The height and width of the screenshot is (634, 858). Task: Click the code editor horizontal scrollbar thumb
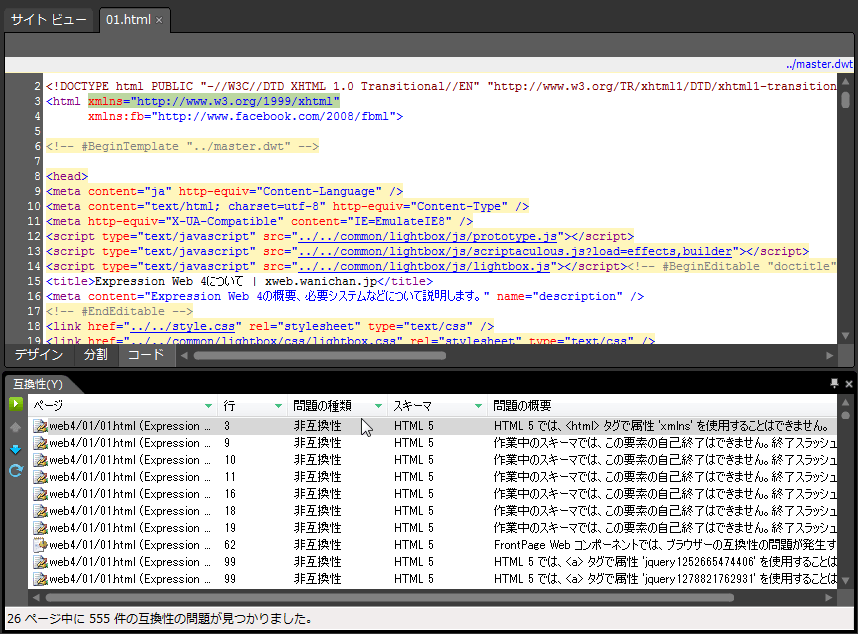[320, 356]
